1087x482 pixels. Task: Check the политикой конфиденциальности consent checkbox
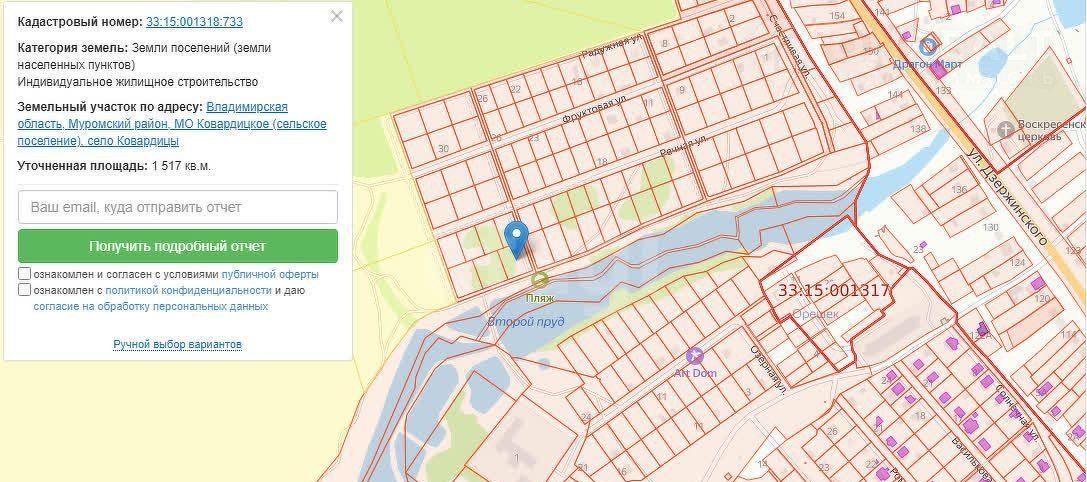coord(24,290)
